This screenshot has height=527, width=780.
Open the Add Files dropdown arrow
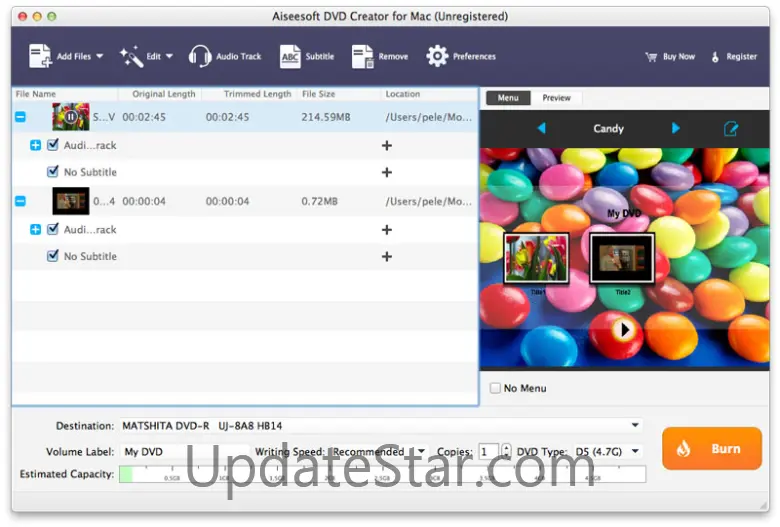pyautogui.click(x=99, y=56)
